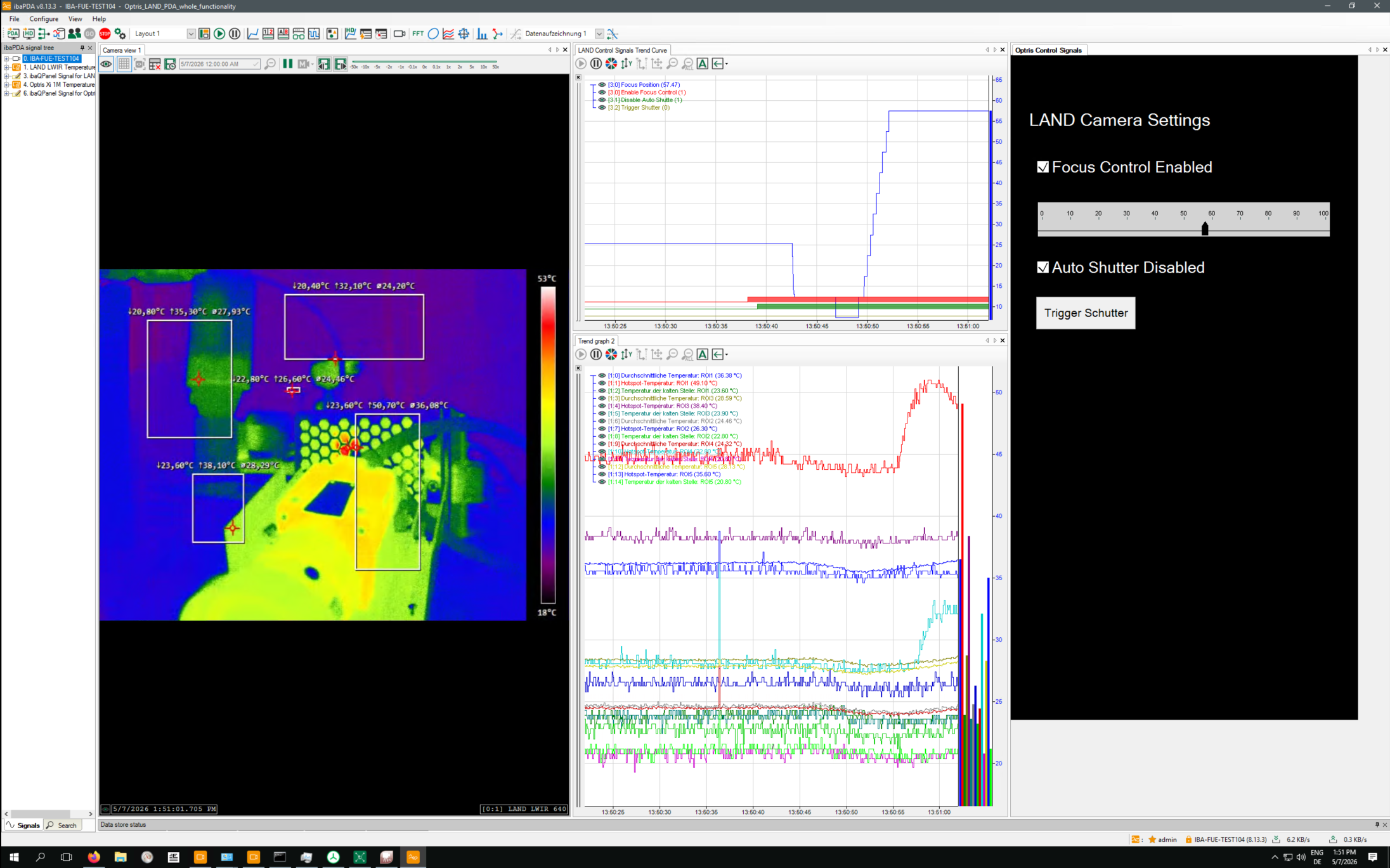1390x868 pixels.
Task: Open the Layout 1 dropdown
Action: coord(191,34)
